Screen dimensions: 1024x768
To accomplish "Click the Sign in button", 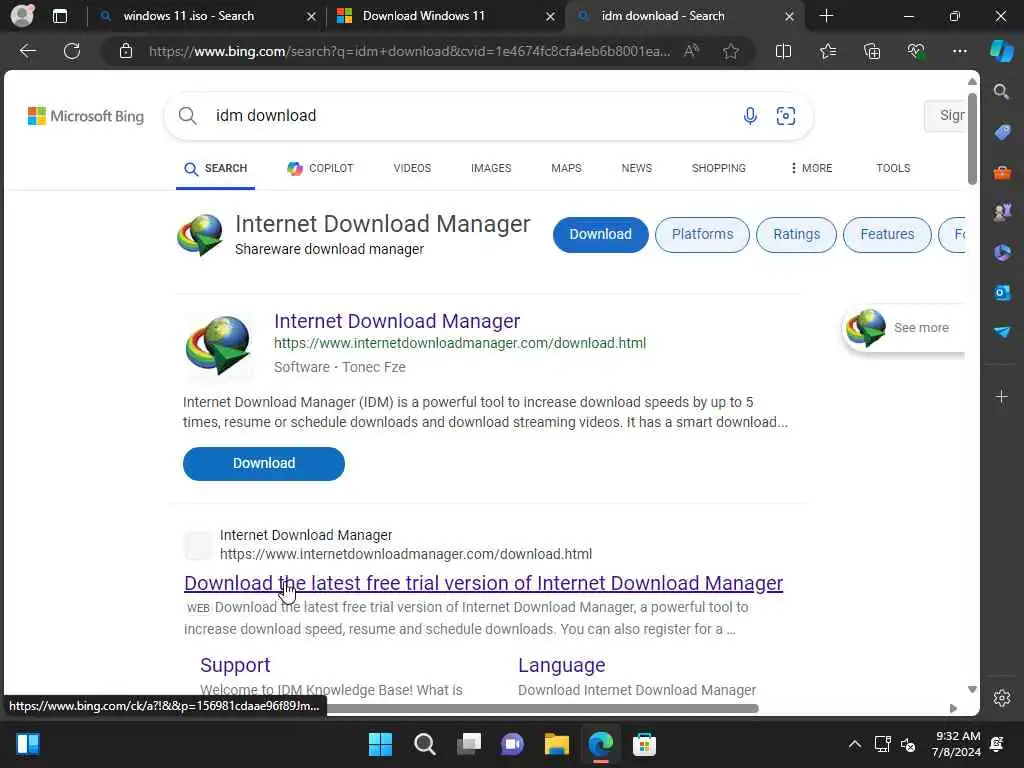I will coord(945,116).
